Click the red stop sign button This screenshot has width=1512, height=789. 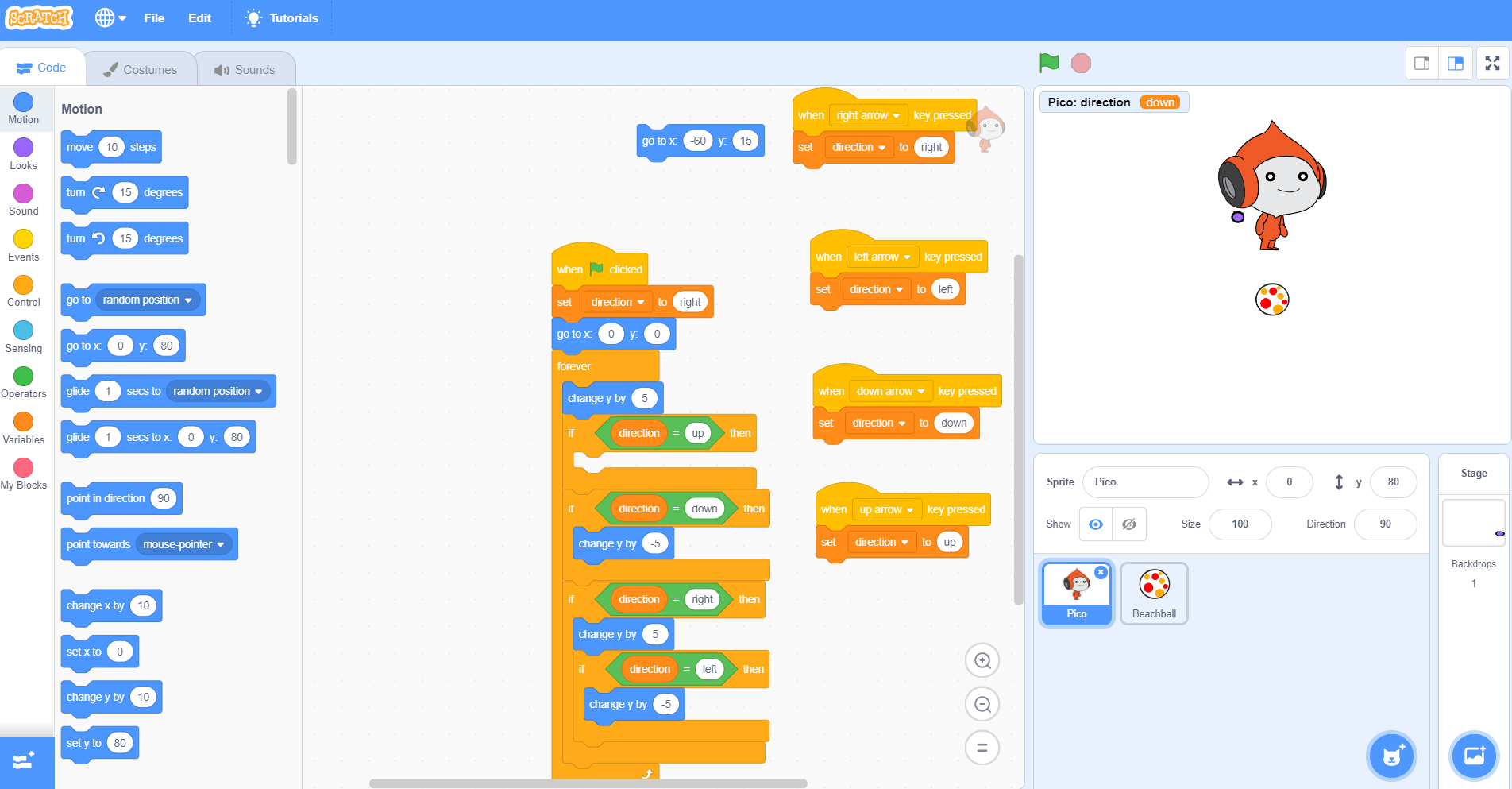(1081, 63)
